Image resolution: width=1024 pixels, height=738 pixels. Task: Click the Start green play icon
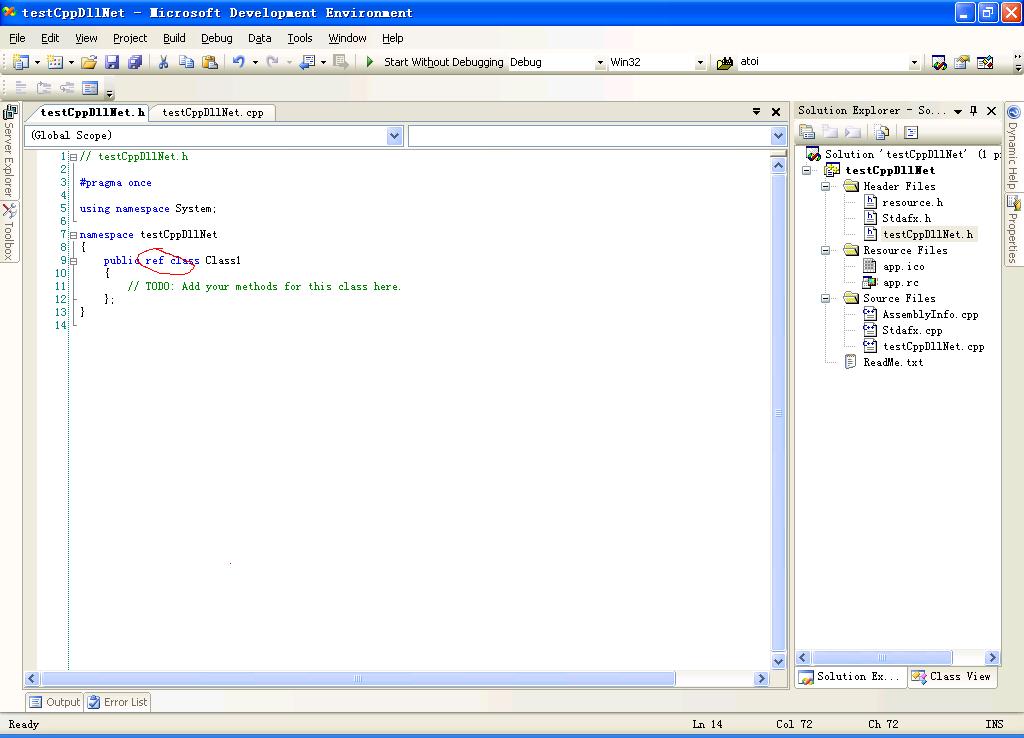[x=370, y=62]
